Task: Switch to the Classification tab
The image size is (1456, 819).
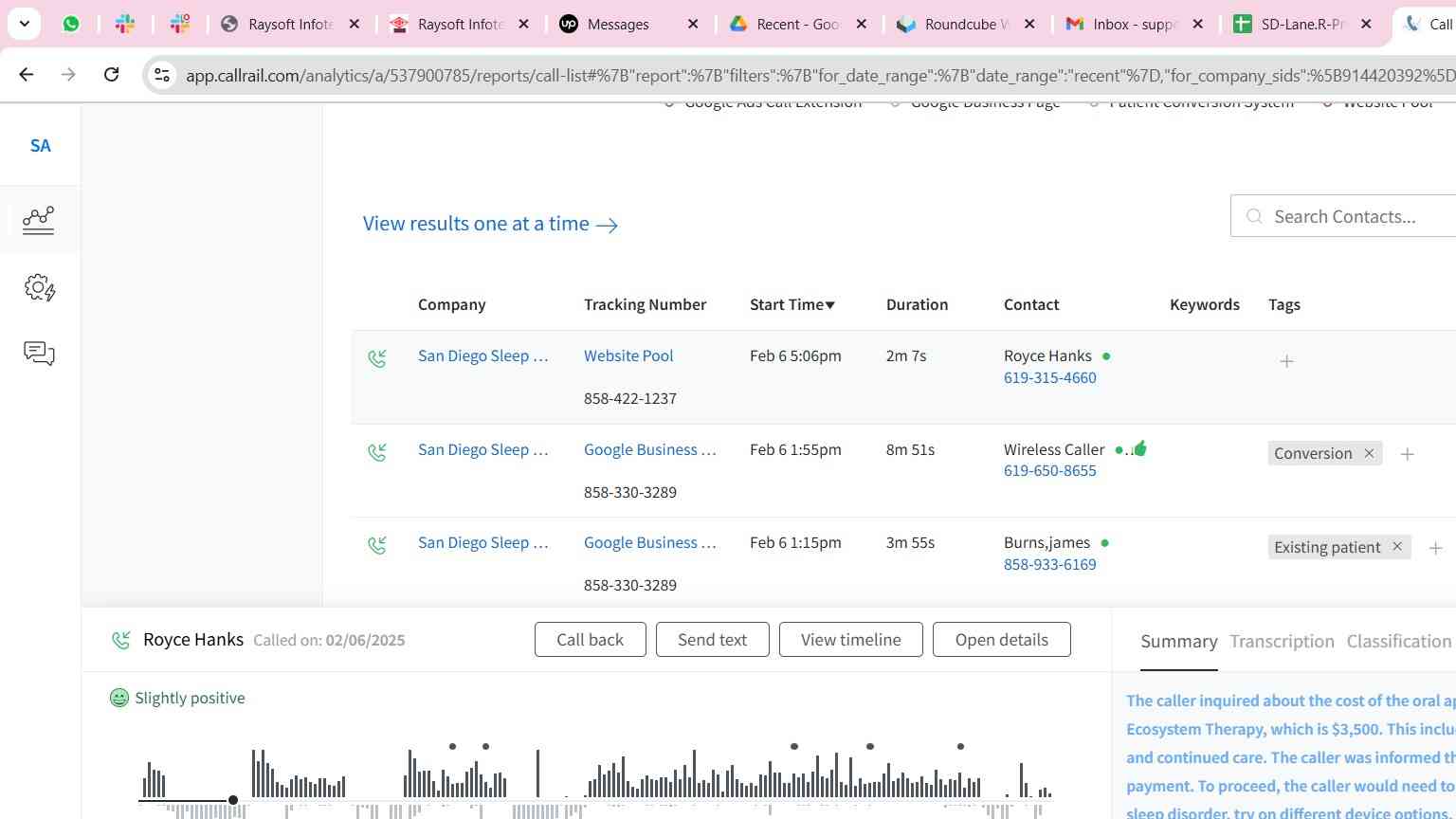Action: coord(1399,642)
